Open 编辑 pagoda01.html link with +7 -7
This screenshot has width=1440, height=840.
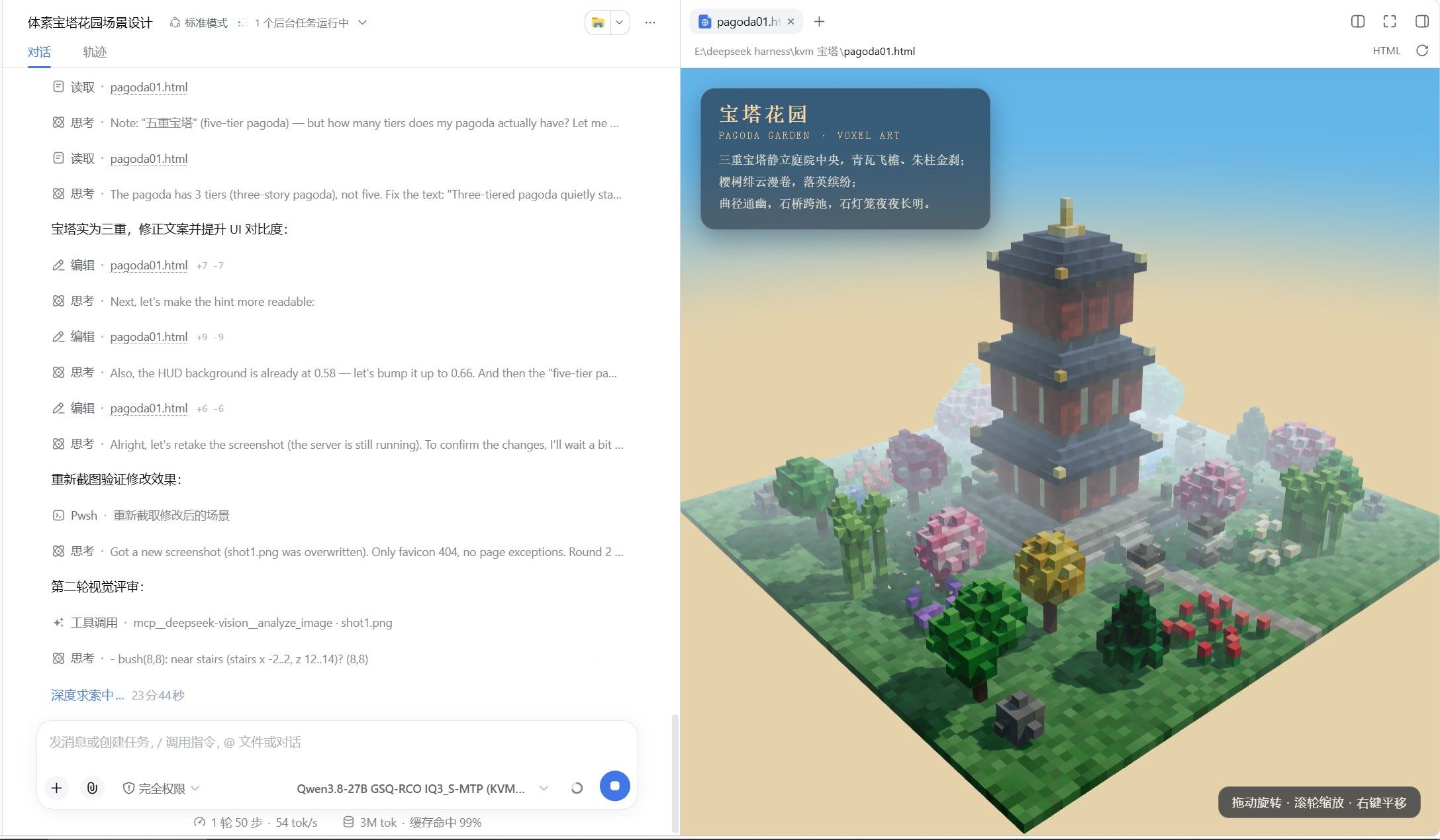click(x=148, y=265)
